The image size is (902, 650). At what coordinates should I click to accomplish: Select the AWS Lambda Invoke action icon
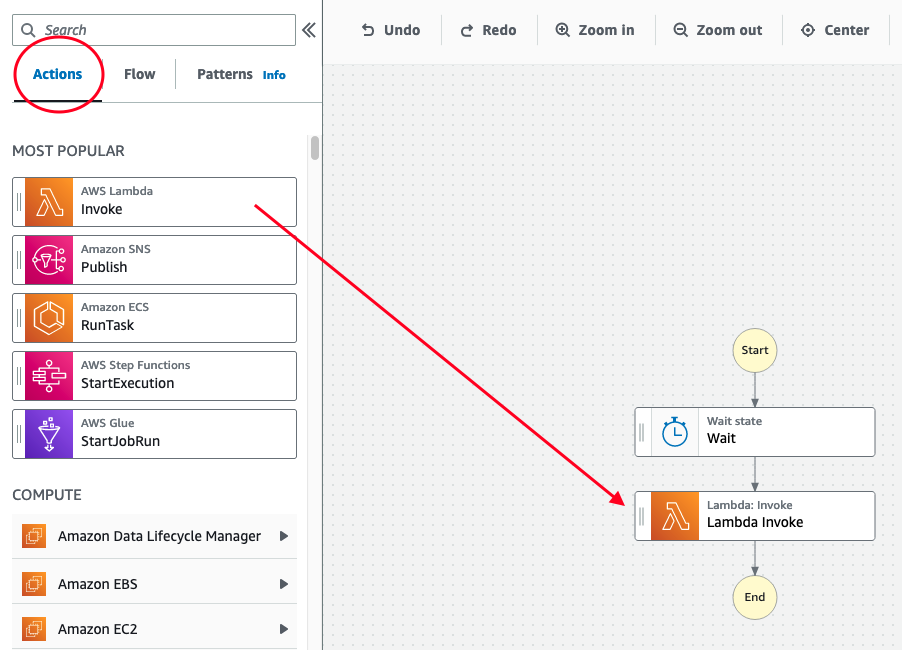(x=48, y=201)
